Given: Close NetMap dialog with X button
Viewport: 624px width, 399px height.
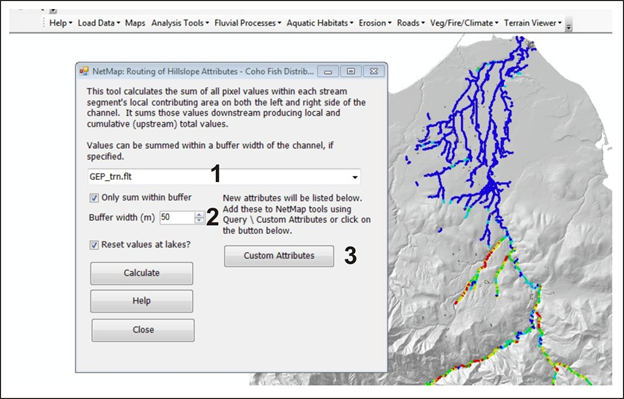Looking at the screenshot, I should (x=374, y=72).
